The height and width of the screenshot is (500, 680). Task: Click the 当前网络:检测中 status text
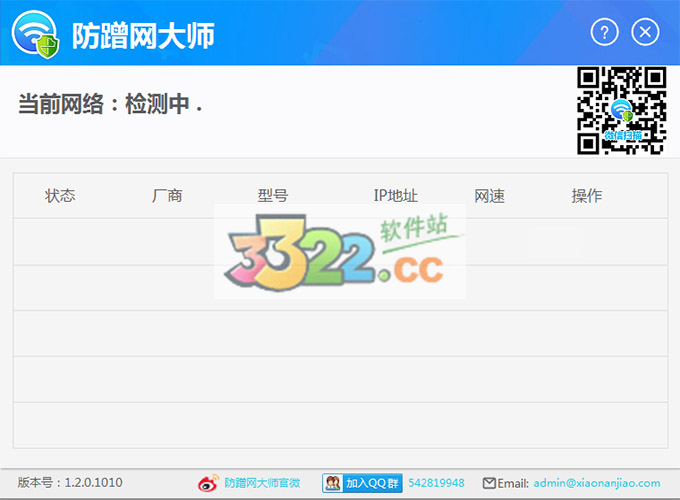point(110,104)
